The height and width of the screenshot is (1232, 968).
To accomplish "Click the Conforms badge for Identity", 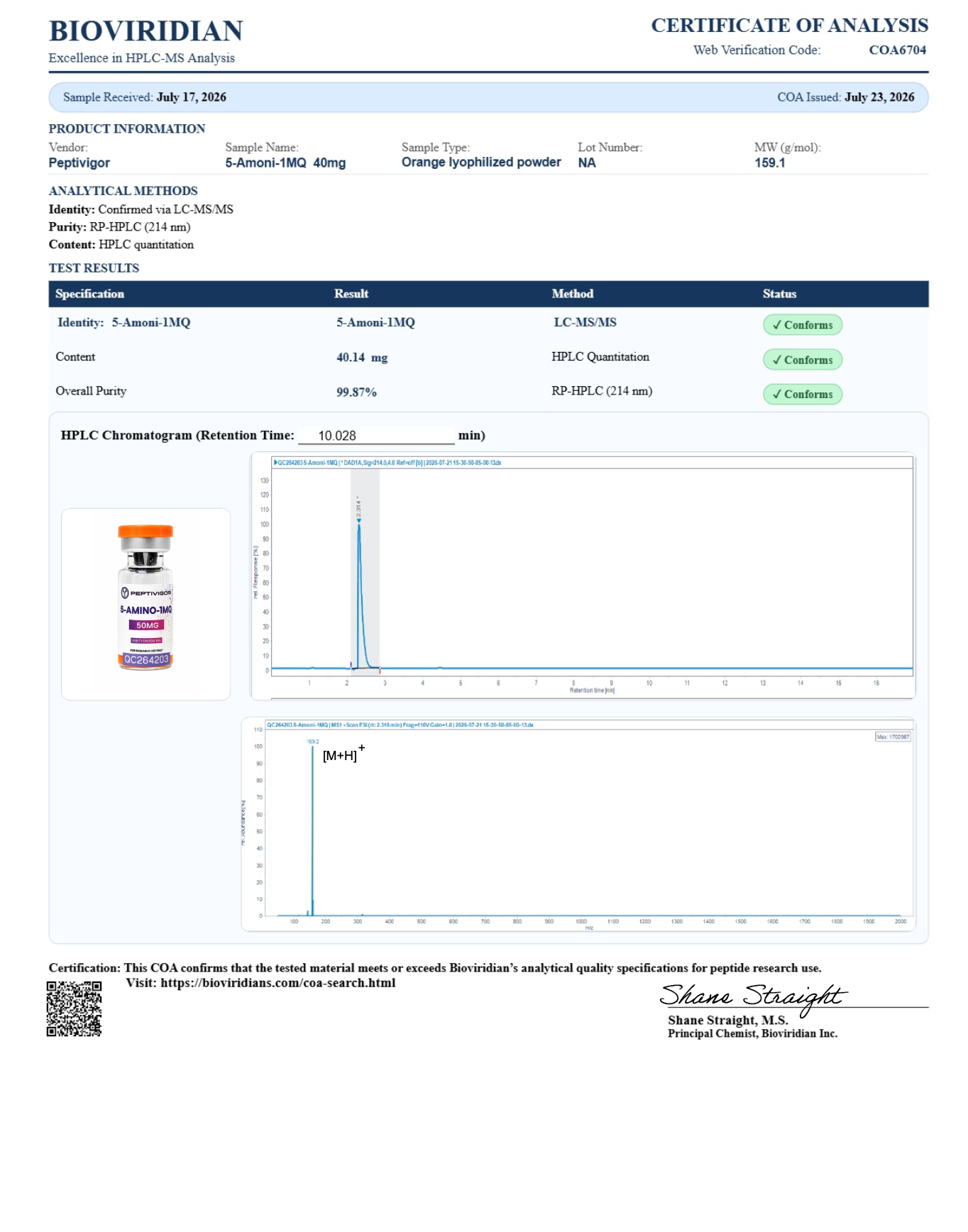I will (803, 325).
